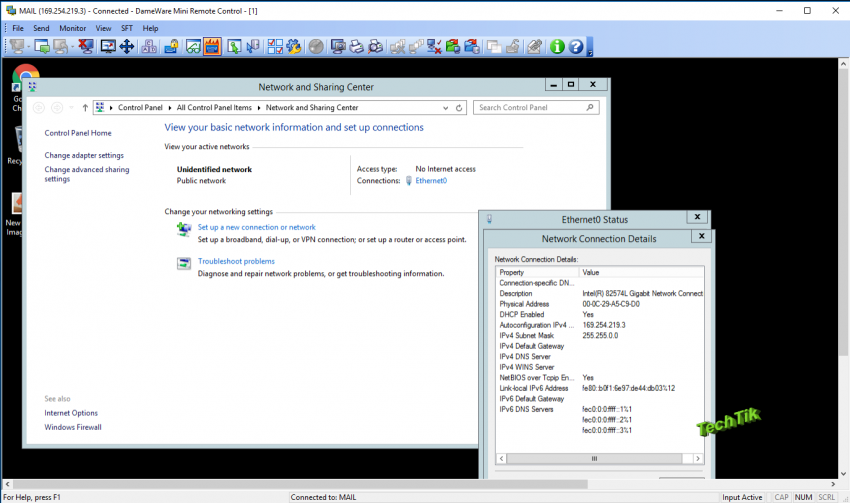Click the printer toolbar icon

coord(357,47)
